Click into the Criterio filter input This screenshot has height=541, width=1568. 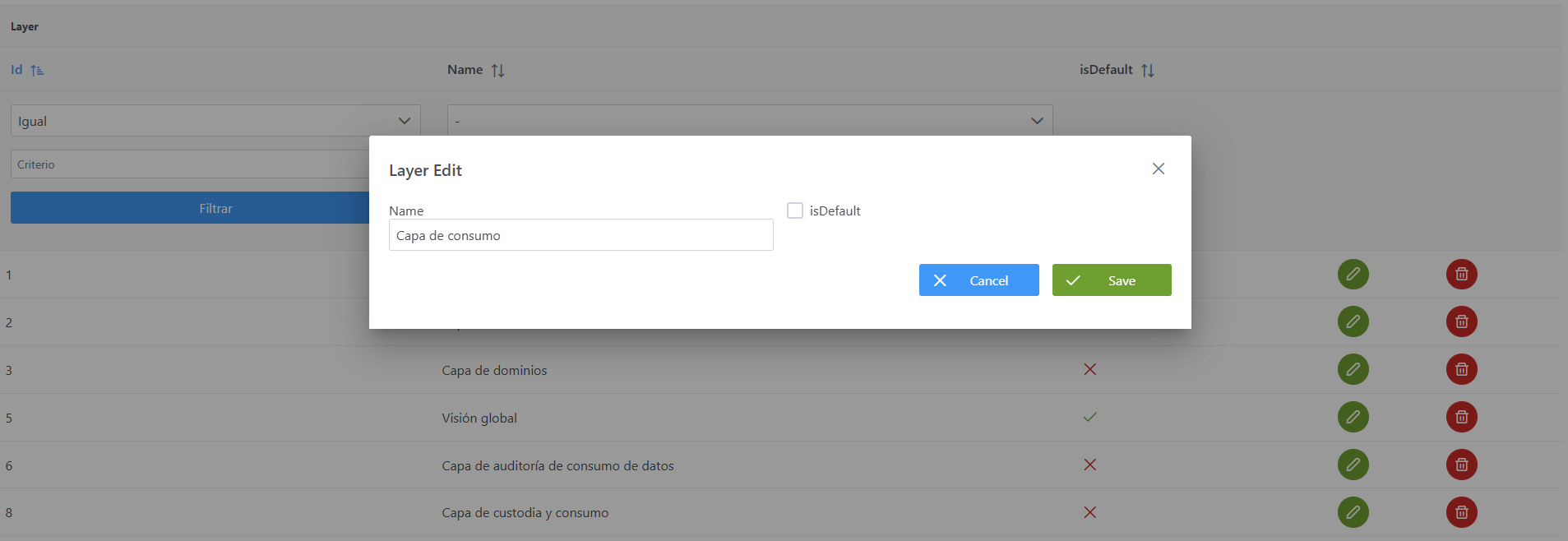click(190, 164)
